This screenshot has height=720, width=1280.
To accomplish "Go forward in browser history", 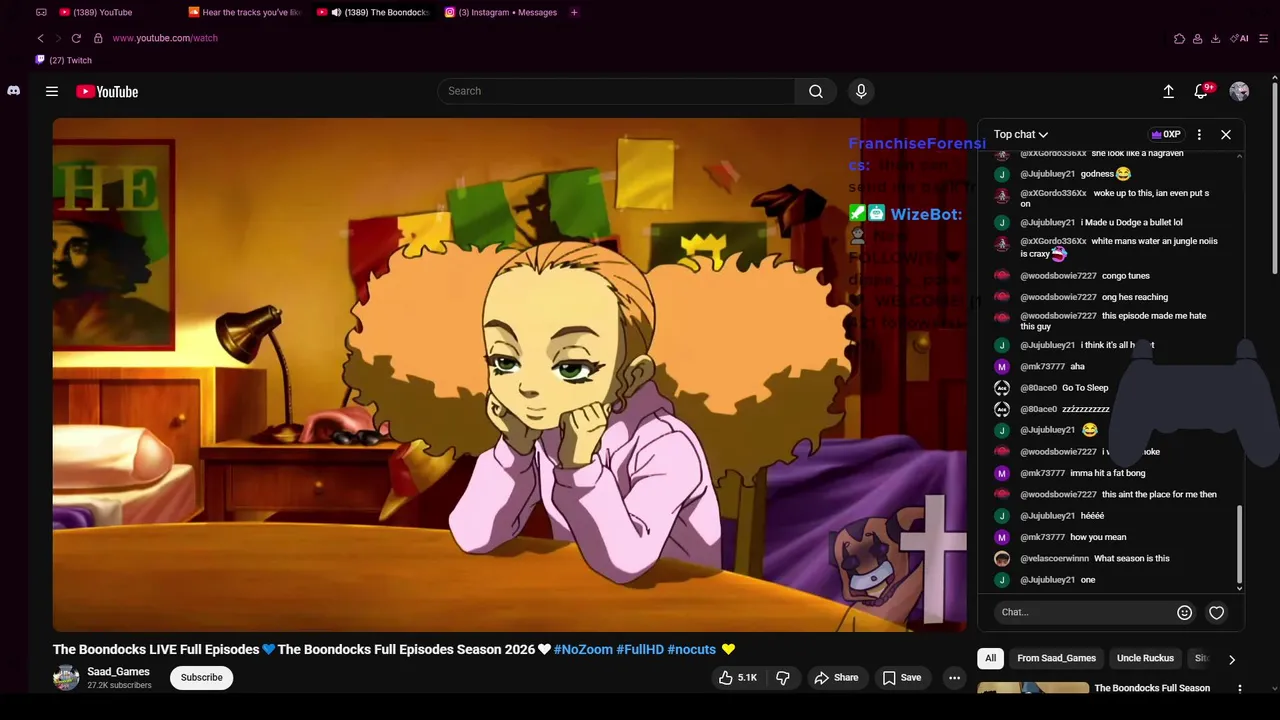I will 58,38.
